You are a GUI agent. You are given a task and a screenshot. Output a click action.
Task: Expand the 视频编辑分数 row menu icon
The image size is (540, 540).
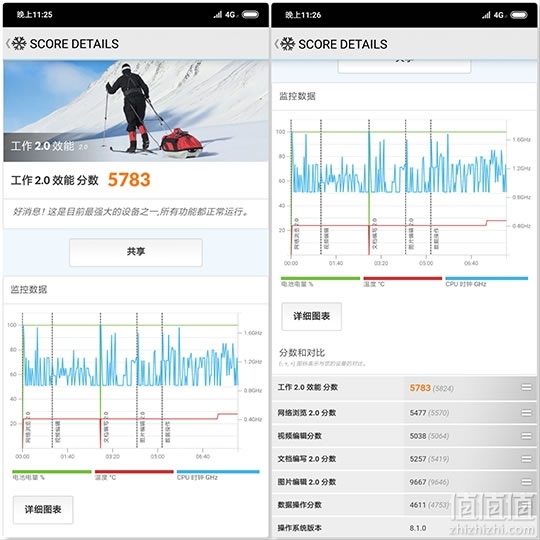[x=526, y=436]
